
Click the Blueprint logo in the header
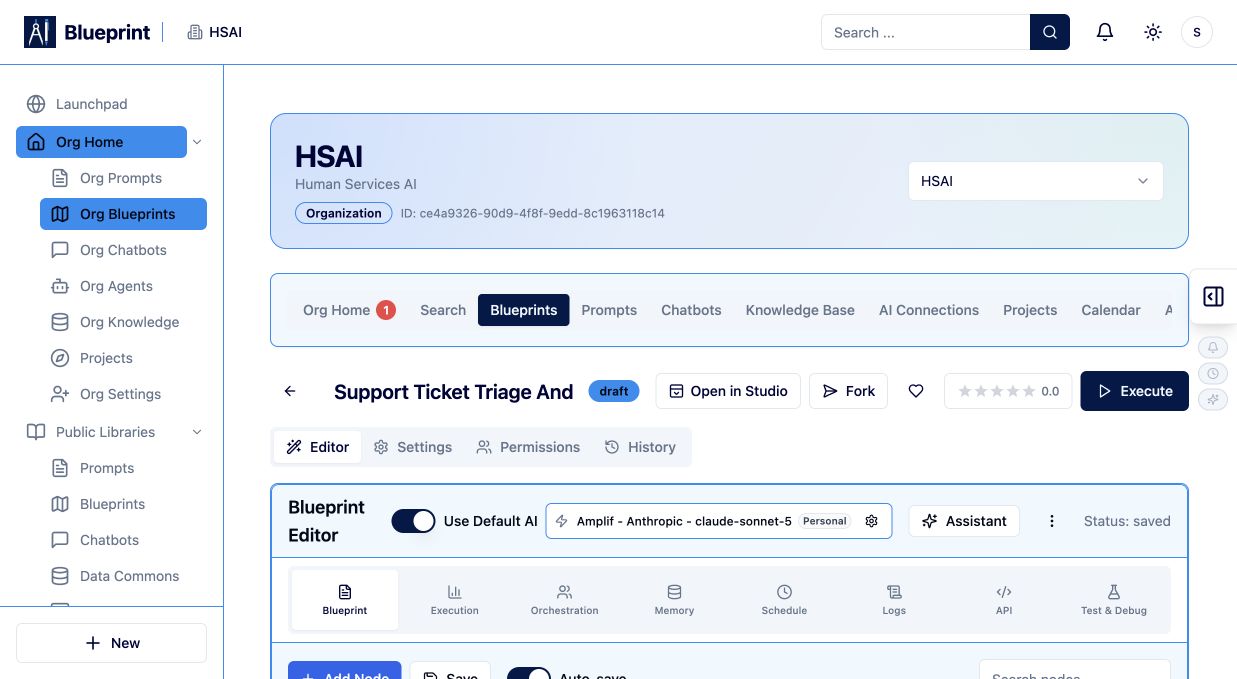pos(87,32)
